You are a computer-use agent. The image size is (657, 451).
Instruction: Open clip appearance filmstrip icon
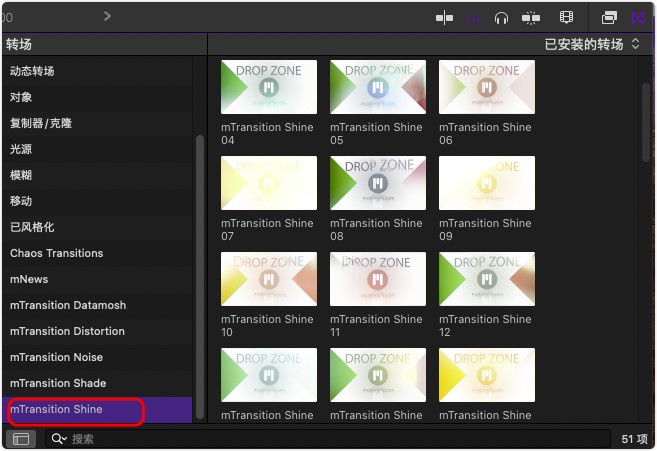click(566, 18)
